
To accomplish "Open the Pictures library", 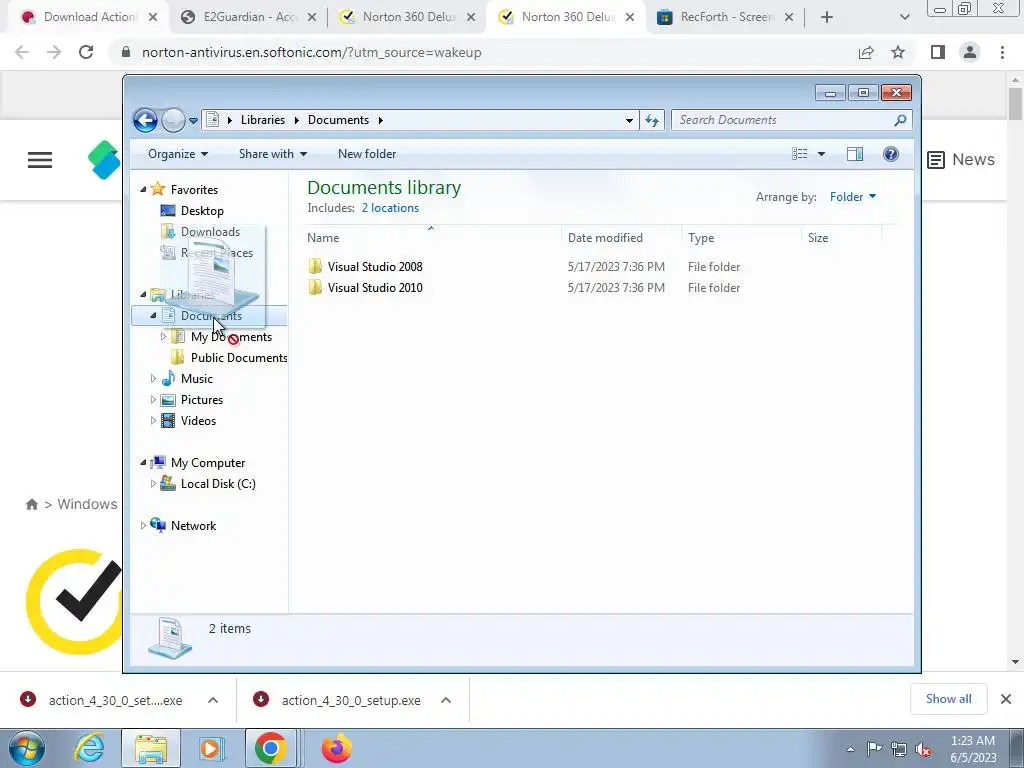I will (x=201, y=400).
